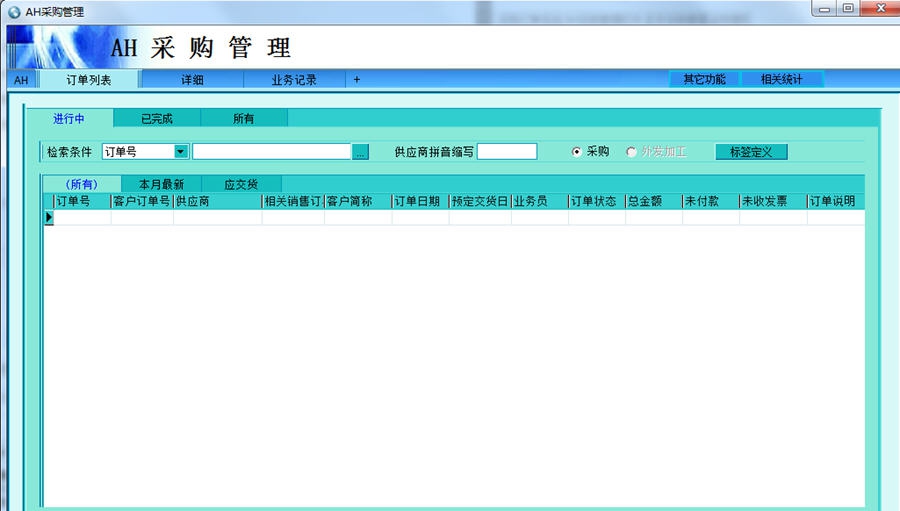Click the 订单状态 column header
The height and width of the screenshot is (511, 900).
pyautogui.click(x=596, y=202)
